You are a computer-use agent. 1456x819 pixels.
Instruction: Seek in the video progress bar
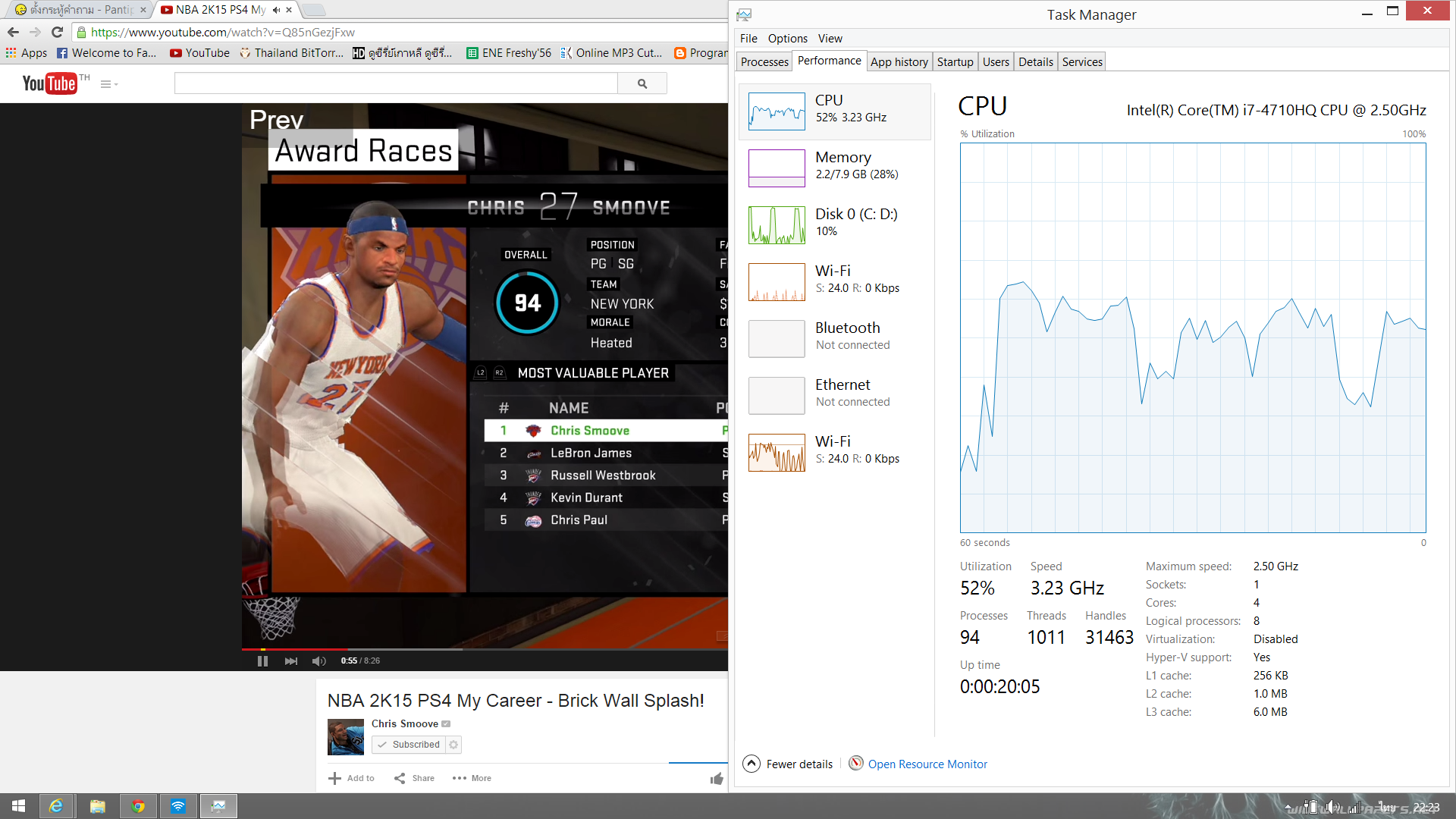(485, 649)
